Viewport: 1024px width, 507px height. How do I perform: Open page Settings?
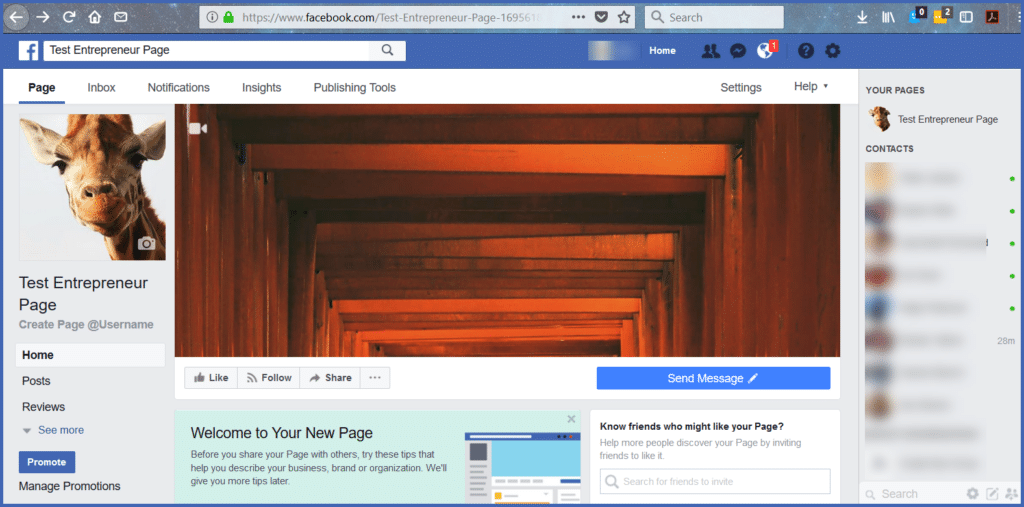point(741,88)
